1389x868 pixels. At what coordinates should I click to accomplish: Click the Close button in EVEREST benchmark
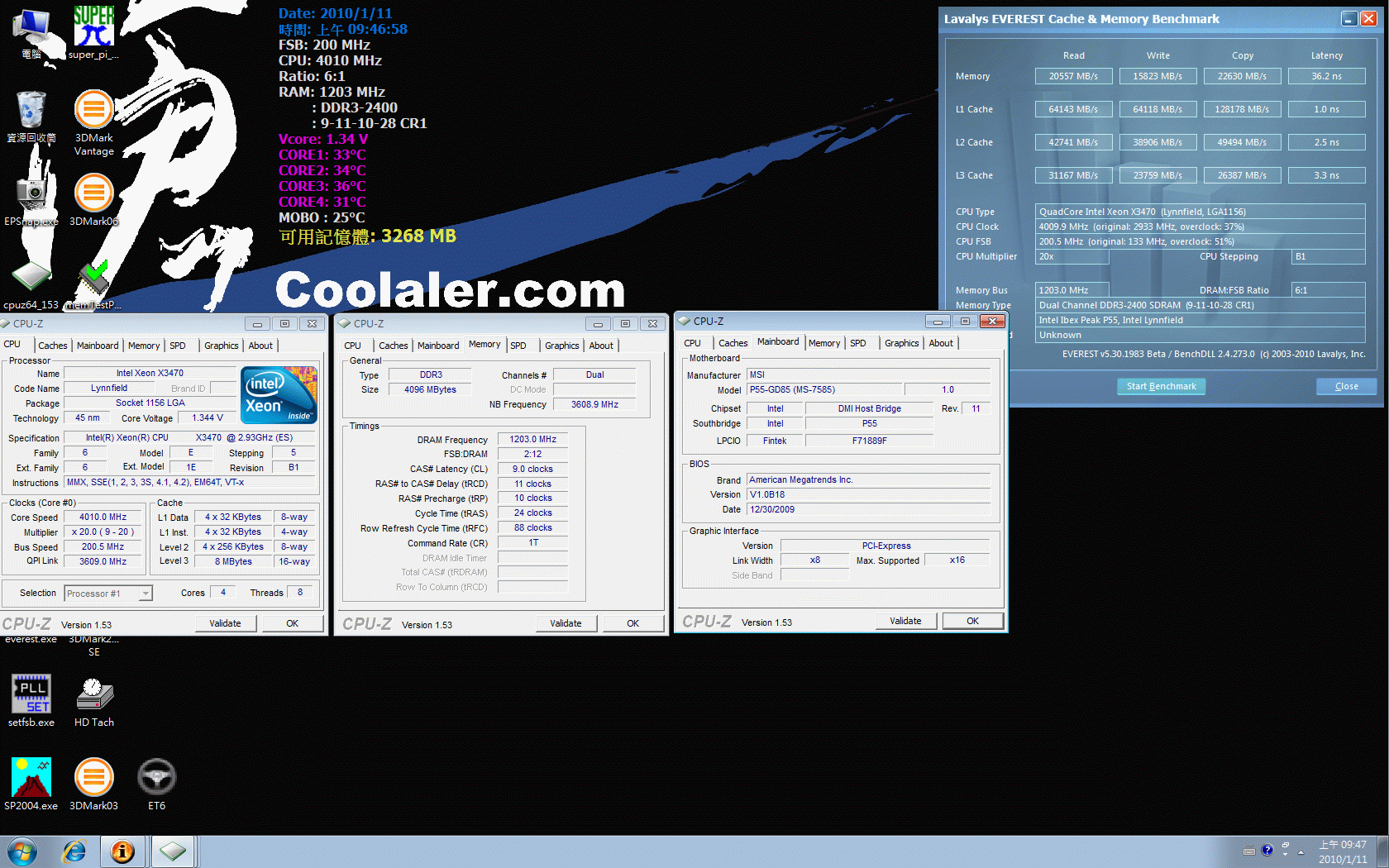point(1346,386)
